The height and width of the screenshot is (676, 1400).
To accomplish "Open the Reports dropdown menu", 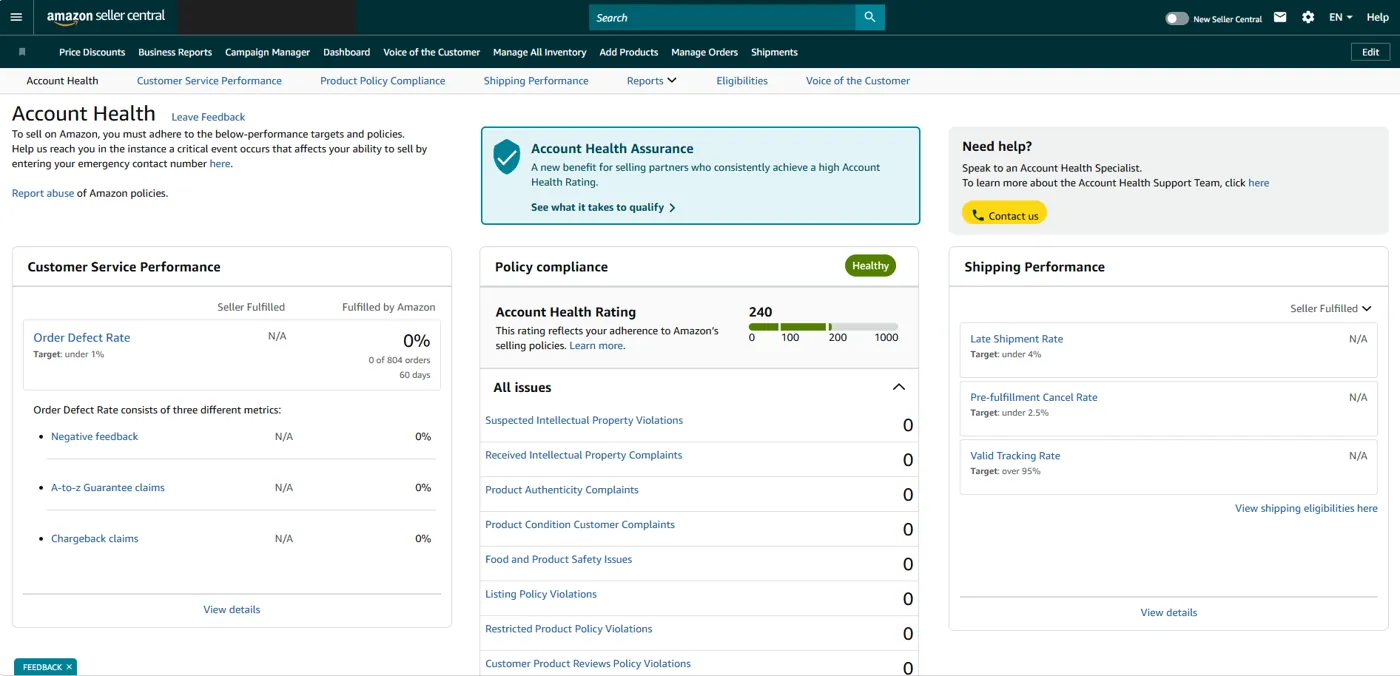I will (x=651, y=80).
